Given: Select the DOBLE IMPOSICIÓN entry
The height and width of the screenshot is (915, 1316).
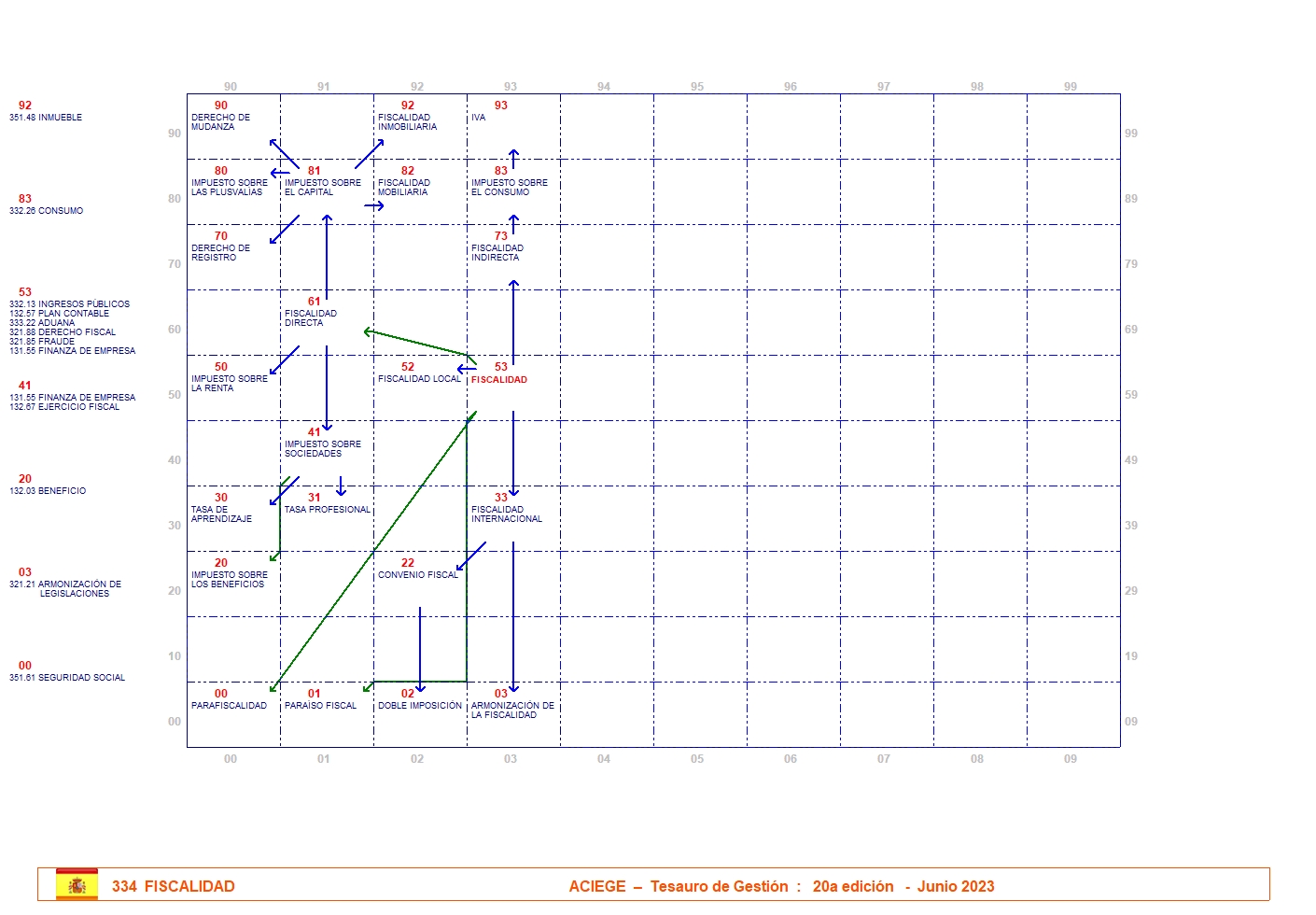Looking at the screenshot, I should coord(419,706).
